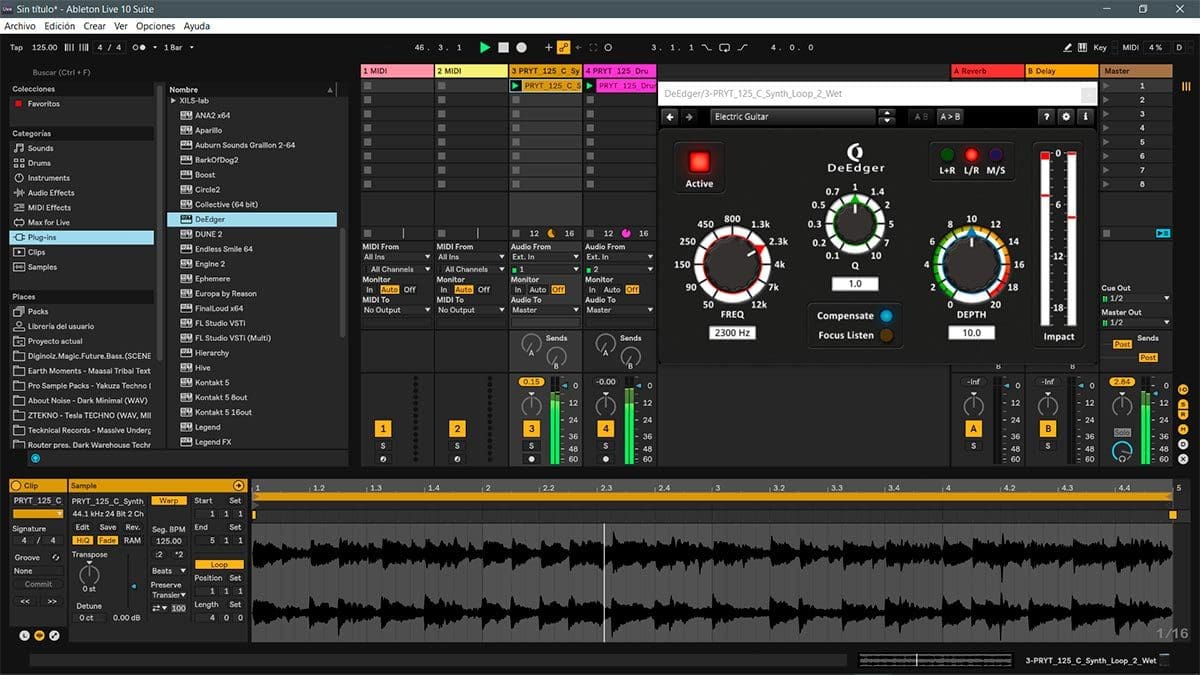Arm the arrangement record button
The image size is (1200, 675).
point(521,47)
